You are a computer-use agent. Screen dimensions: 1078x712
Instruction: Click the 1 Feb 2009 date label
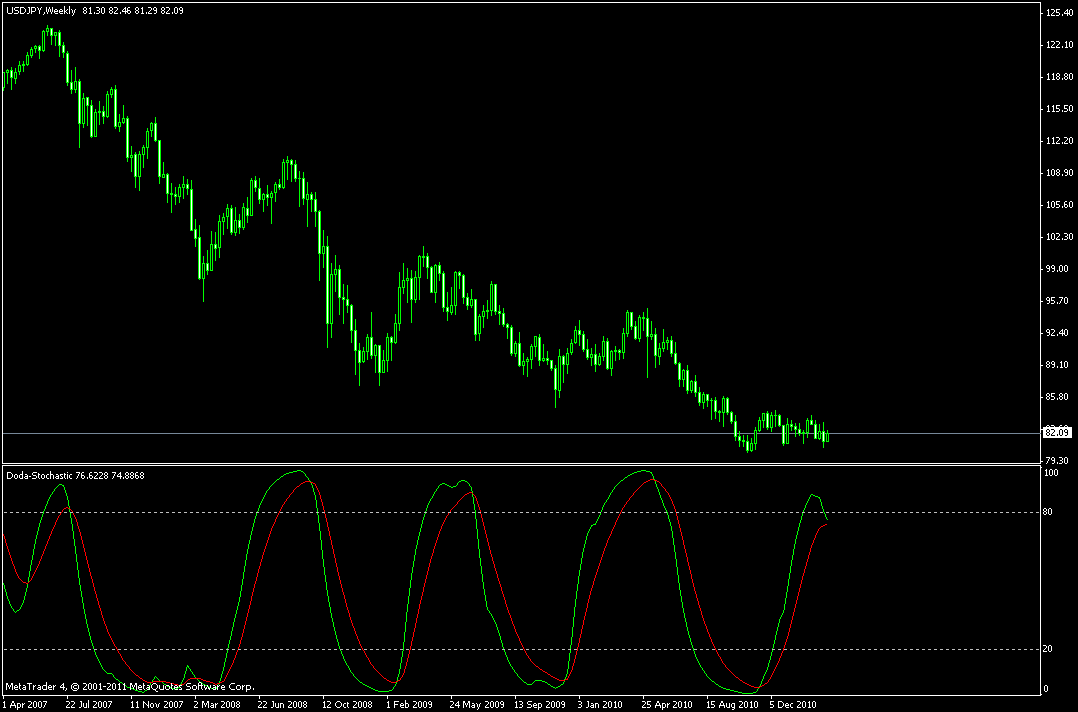tap(409, 704)
